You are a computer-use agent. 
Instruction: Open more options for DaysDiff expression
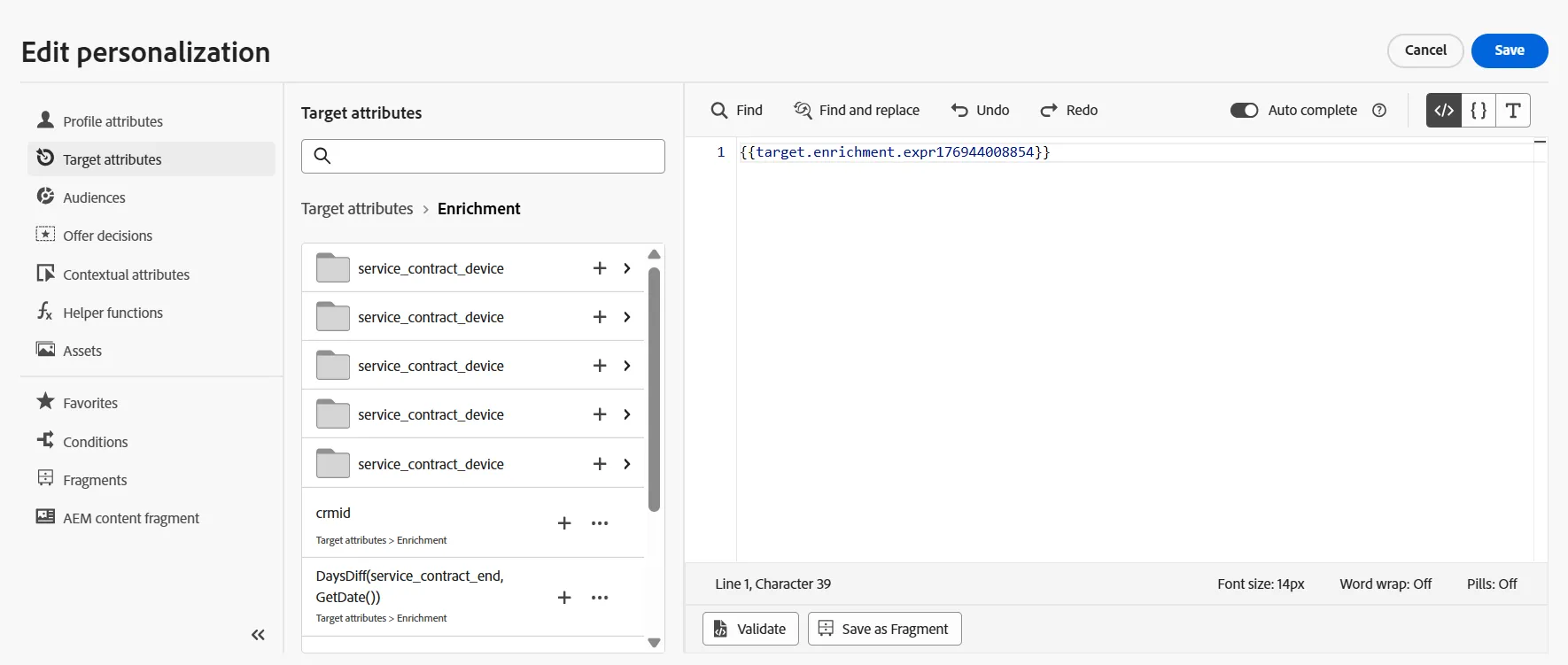(600, 598)
